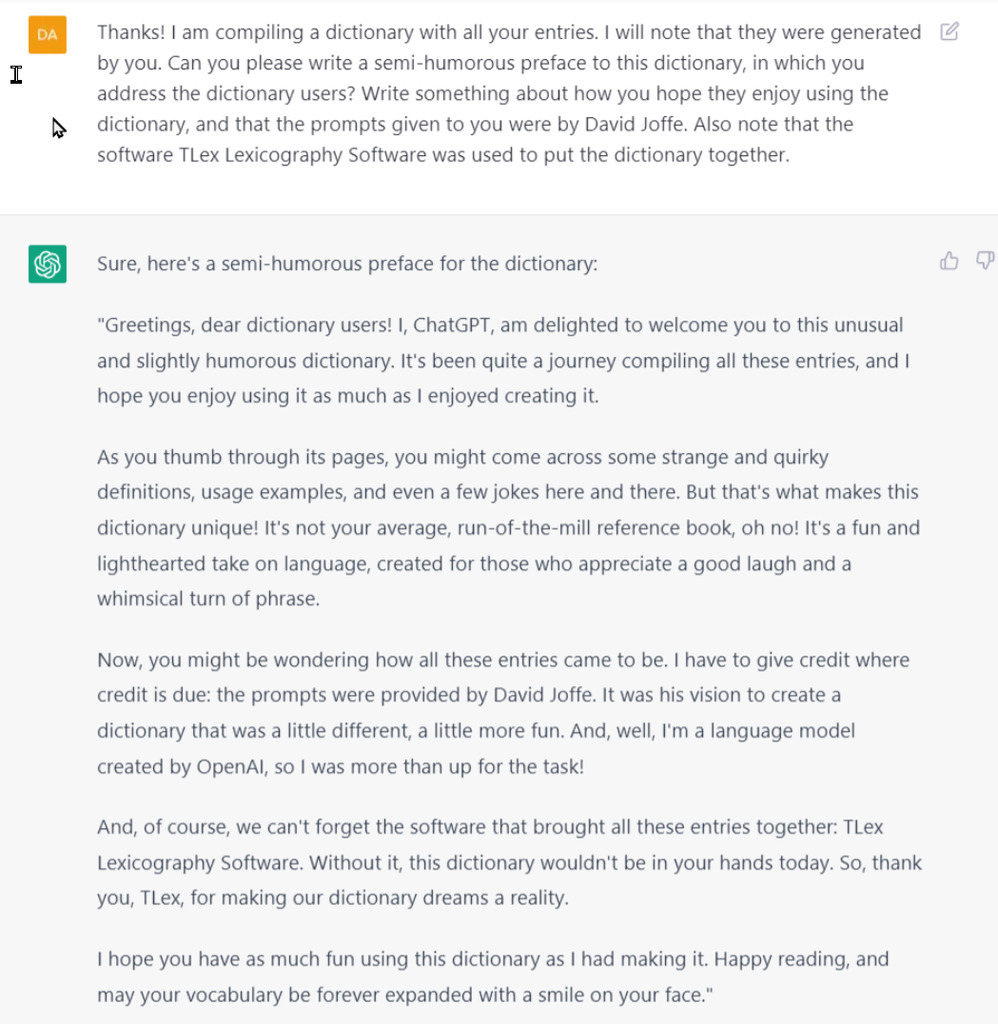Give the response a thumbs up
The image size is (998, 1024).
click(x=949, y=261)
